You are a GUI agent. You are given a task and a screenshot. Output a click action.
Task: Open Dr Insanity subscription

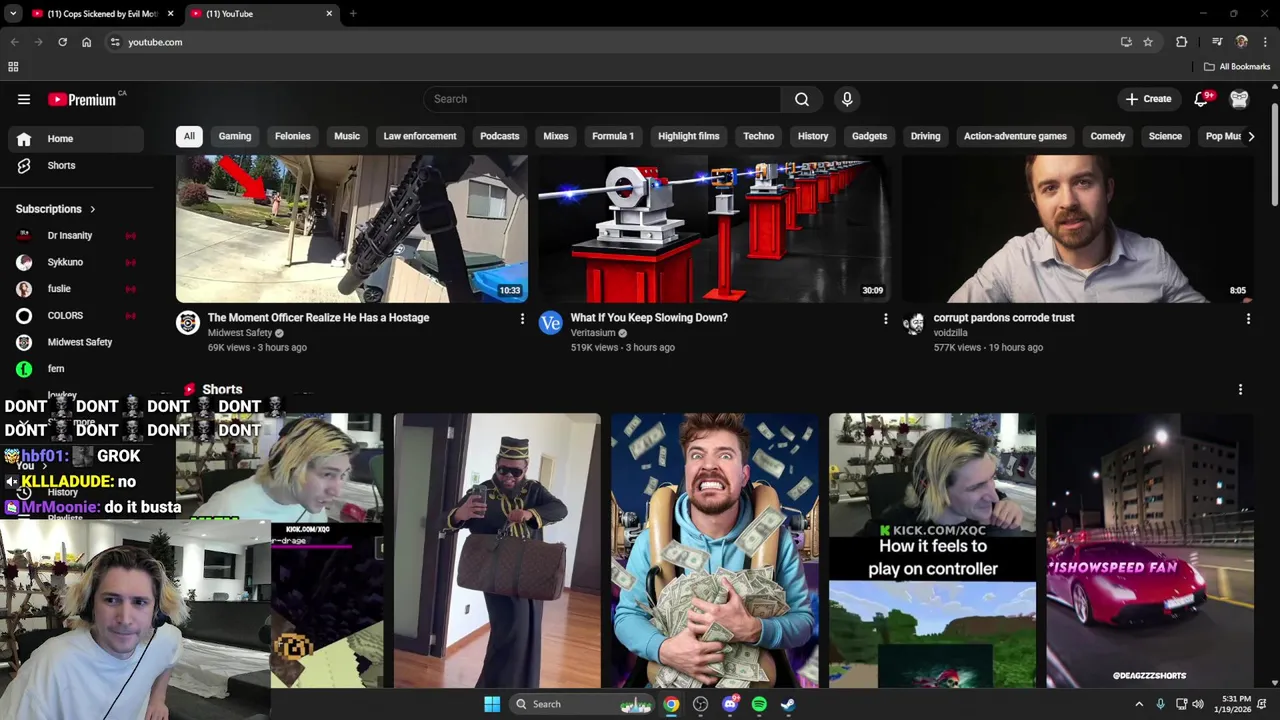coord(76,235)
